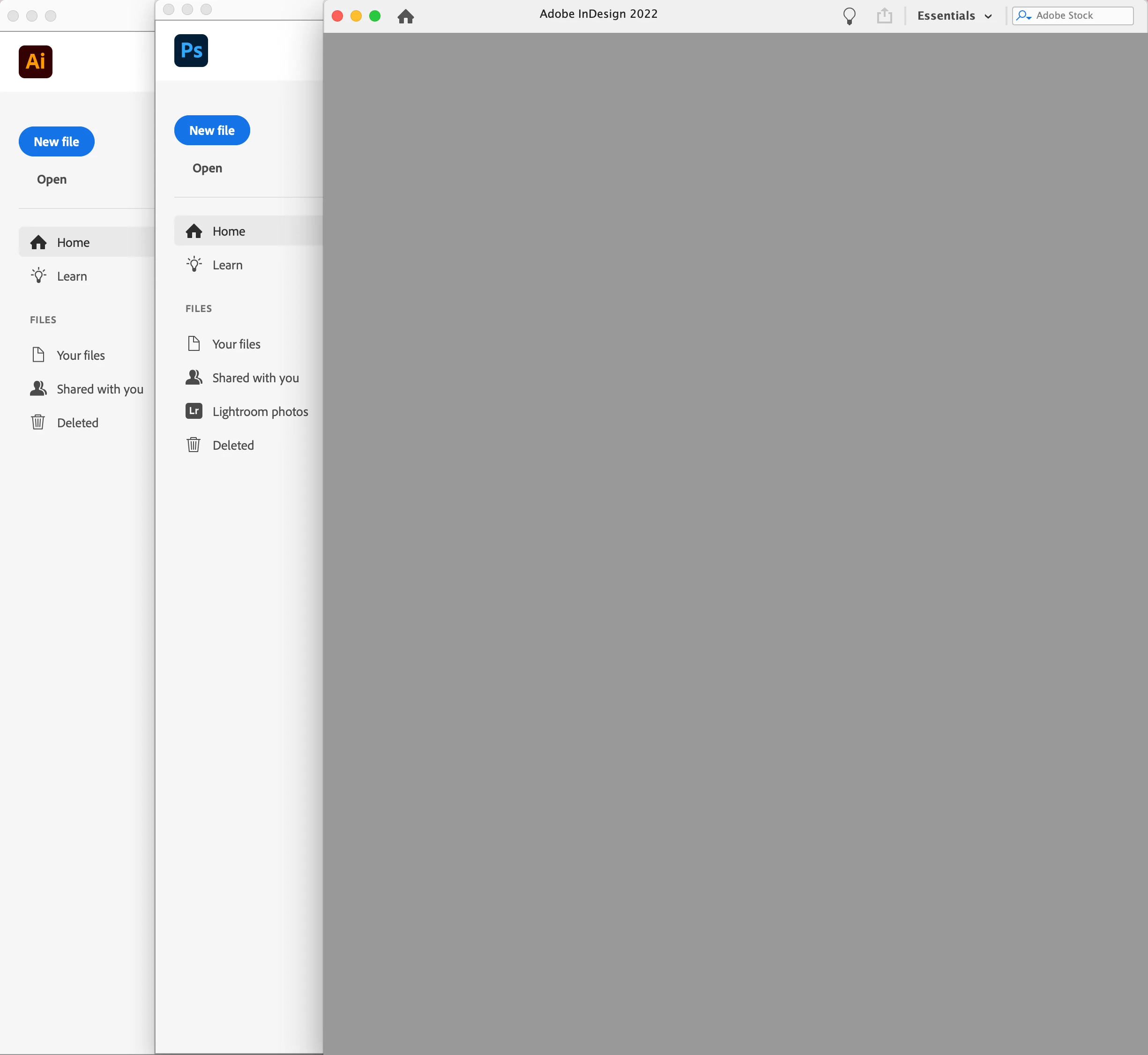Click the share export icon in InDesign
Viewport: 1148px width, 1055px height.
point(884,16)
